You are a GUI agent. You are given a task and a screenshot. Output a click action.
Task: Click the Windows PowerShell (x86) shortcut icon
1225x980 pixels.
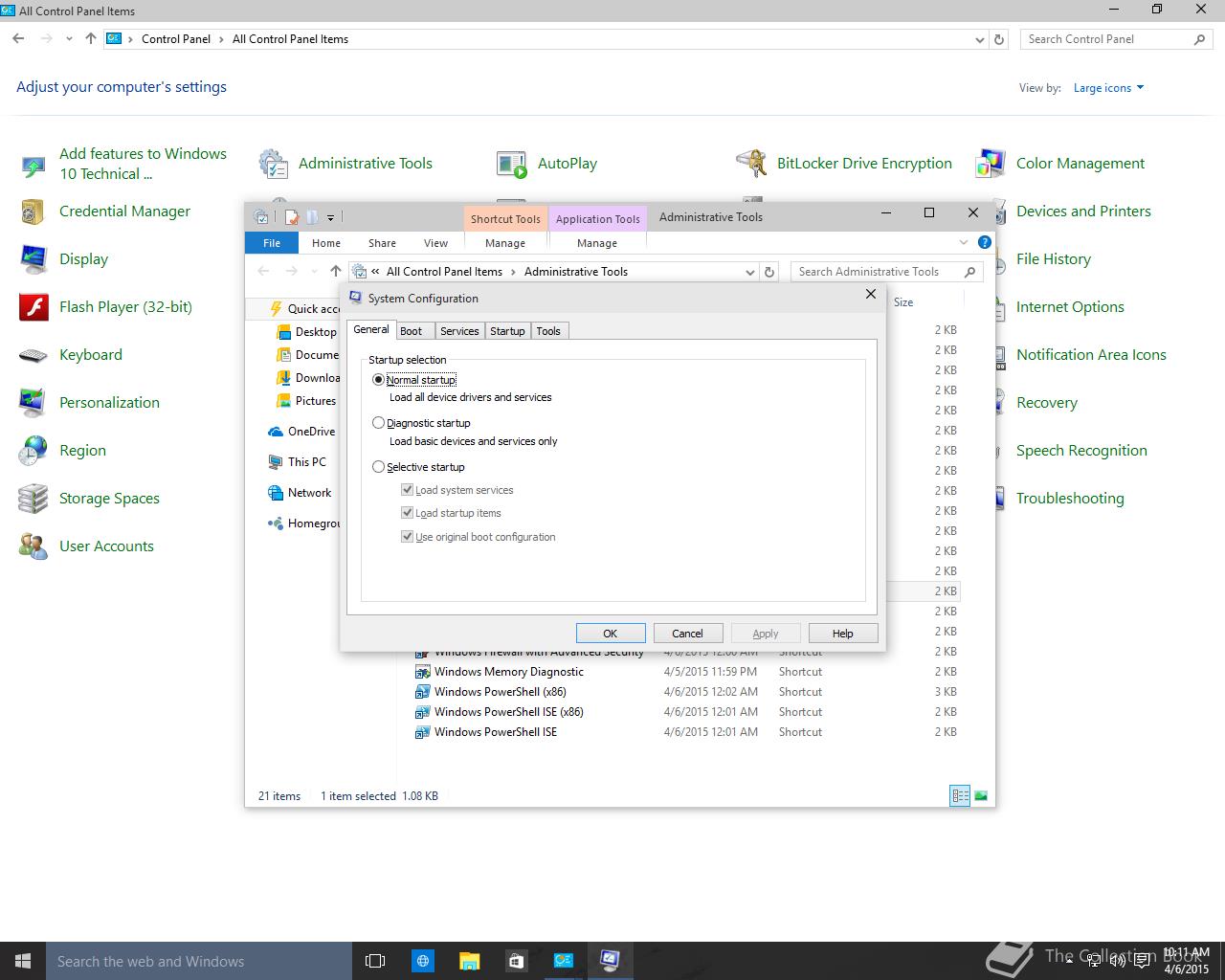(x=422, y=692)
